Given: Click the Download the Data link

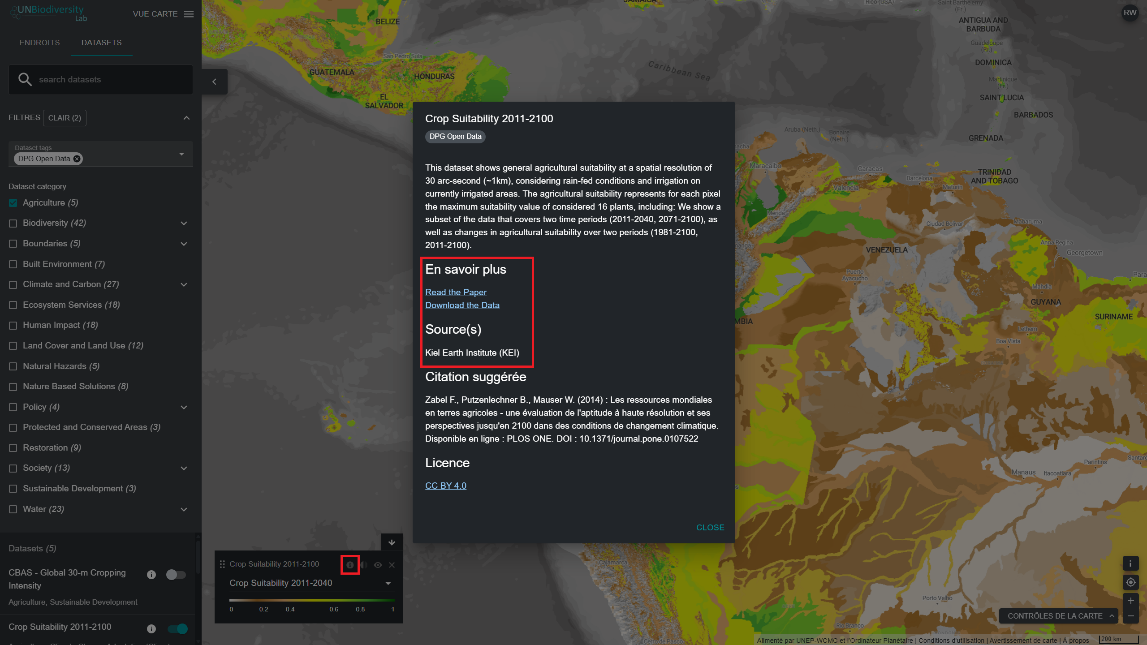Looking at the screenshot, I should coord(462,305).
